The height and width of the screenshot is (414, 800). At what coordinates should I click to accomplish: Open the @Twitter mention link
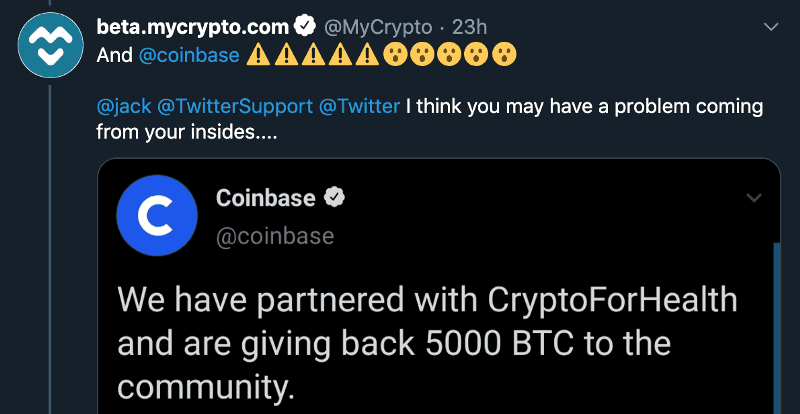[x=359, y=107]
